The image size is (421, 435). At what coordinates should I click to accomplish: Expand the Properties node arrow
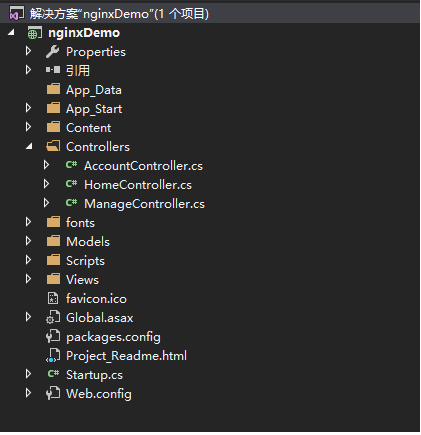point(29,51)
